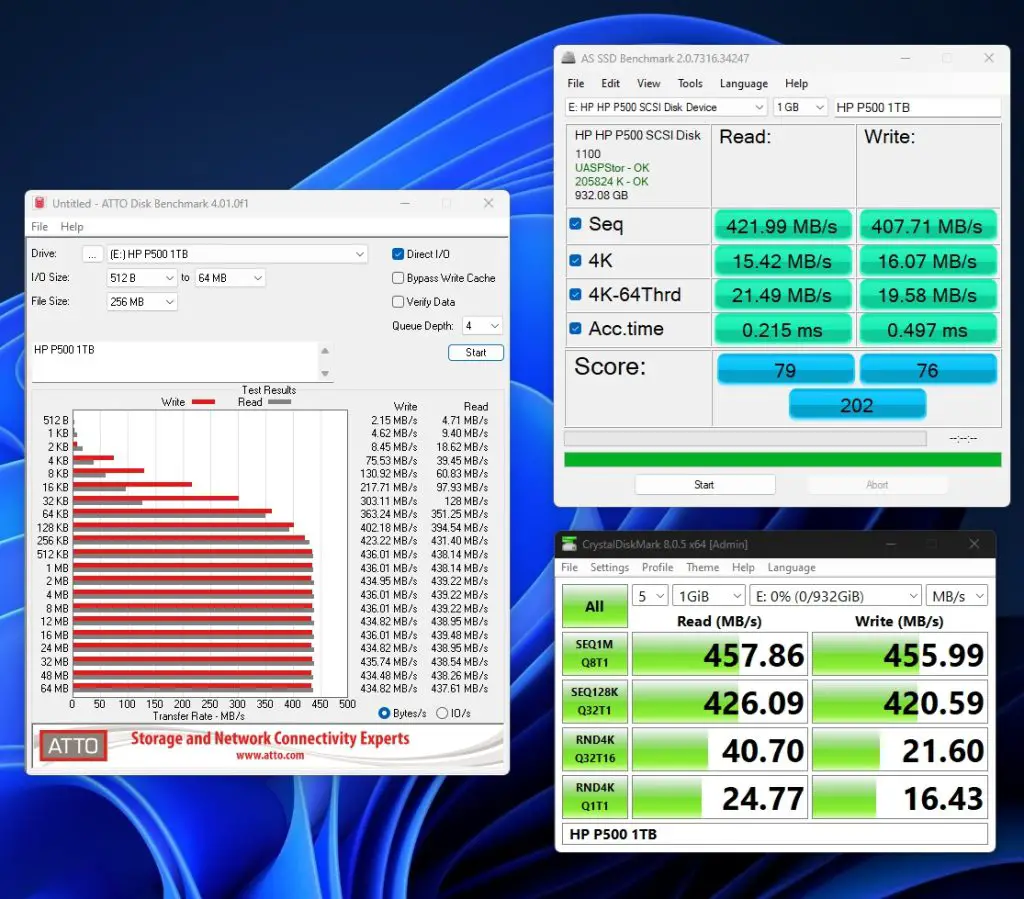Open CrystalDiskMark Theme menu
Viewport: 1024px width, 899px height.
[x=702, y=567]
